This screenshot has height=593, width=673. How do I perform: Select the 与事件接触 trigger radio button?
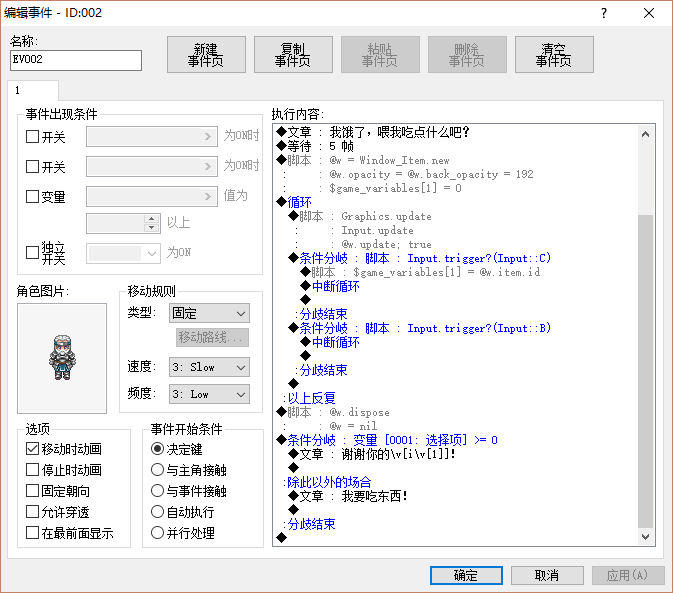(158, 491)
